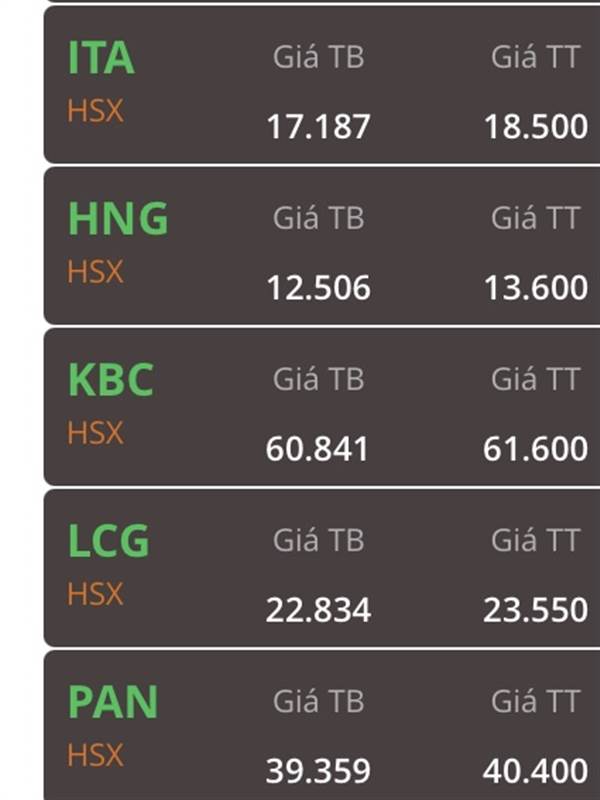The width and height of the screenshot is (600, 800).
Task: Click Giá TT header in LCG row
Action: click(535, 540)
